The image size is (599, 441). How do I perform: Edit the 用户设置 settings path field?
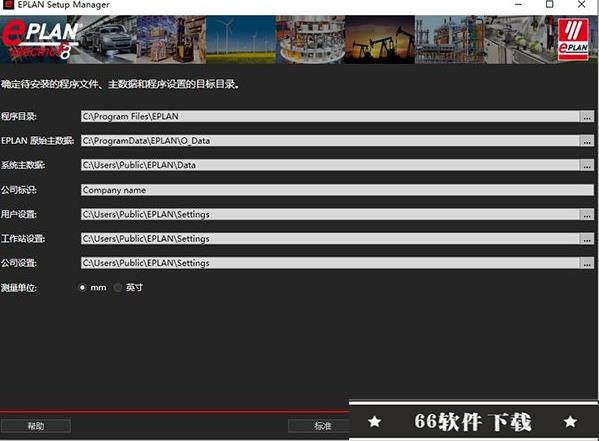click(330, 214)
